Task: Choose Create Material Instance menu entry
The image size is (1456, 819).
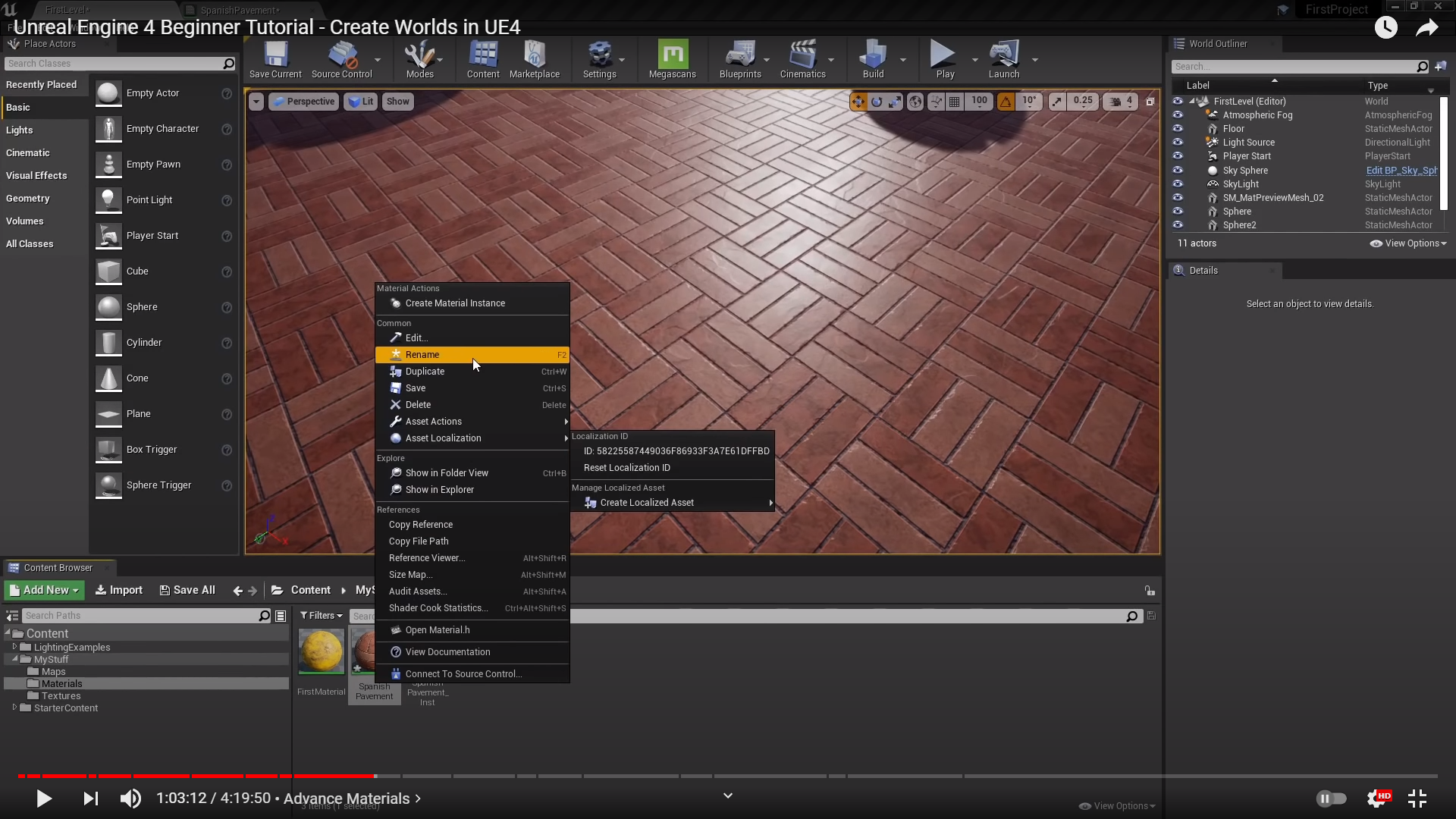Action: pos(455,303)
